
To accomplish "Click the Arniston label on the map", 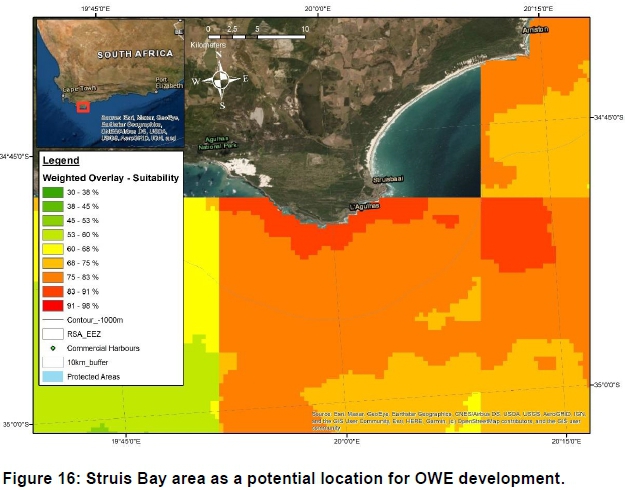I will pos(536,30).
